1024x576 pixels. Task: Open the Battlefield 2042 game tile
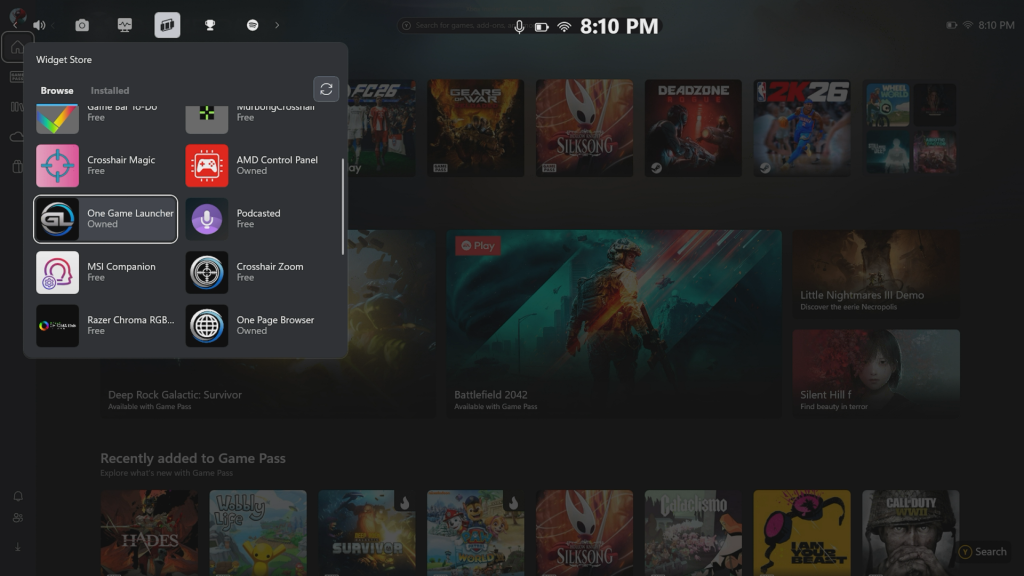[614, 322]
